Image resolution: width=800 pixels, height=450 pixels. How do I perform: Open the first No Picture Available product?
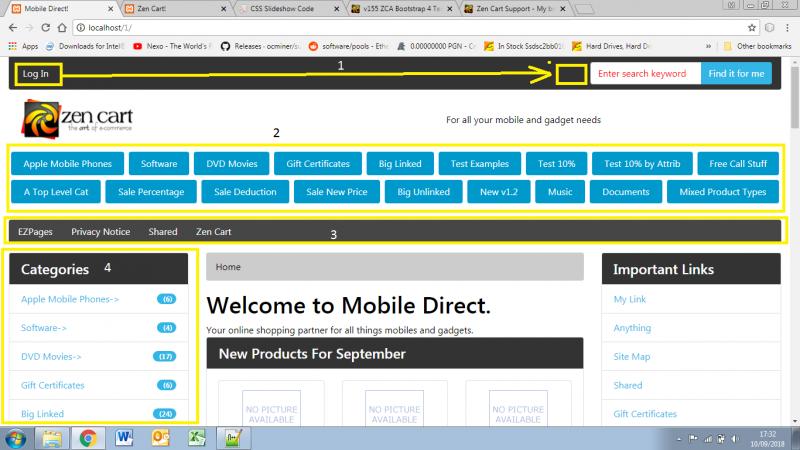click(271, 408)
